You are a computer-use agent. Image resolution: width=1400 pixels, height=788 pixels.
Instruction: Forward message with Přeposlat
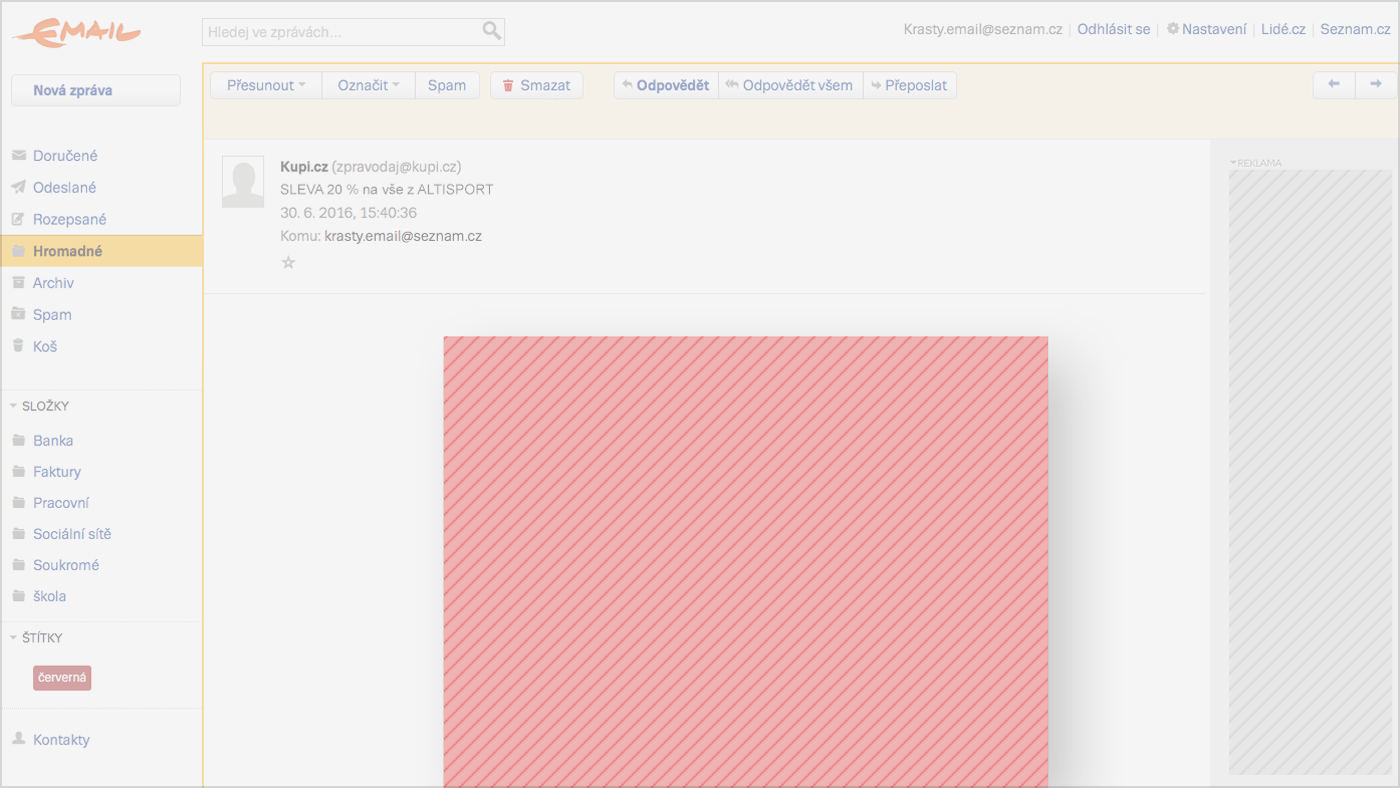(909, 85)
